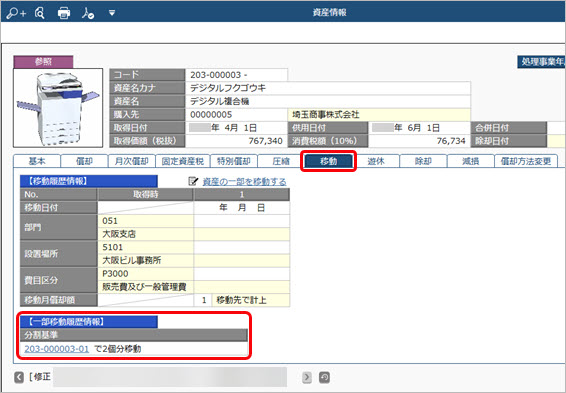
Task: Click the 埼玉商事株式会社 supplier name
Action: click(379, 115)
